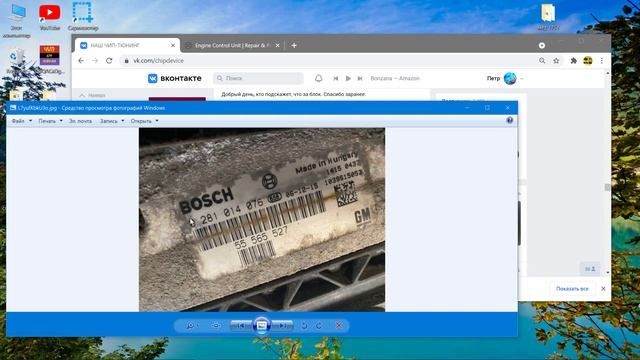Open the YouTube desktop shortcut
This screenshot has height=360, width=640.
50,17
